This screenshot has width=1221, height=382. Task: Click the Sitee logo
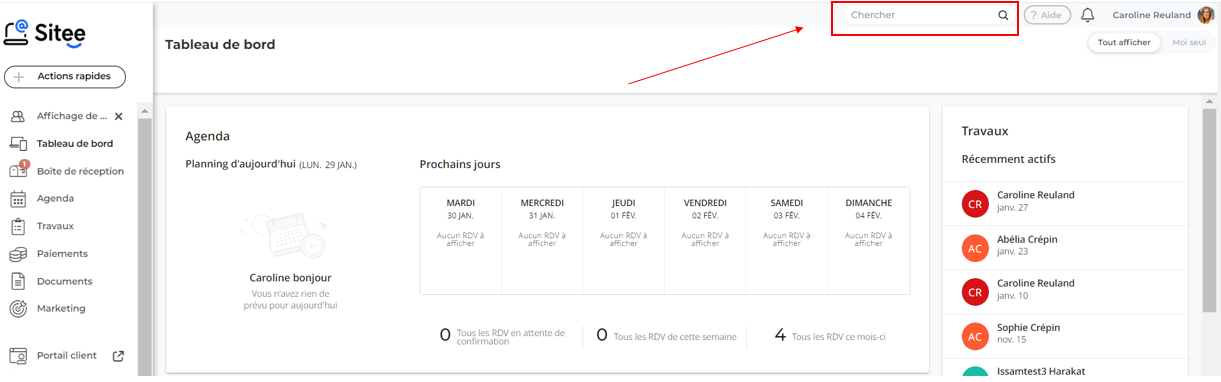[45, 33]
